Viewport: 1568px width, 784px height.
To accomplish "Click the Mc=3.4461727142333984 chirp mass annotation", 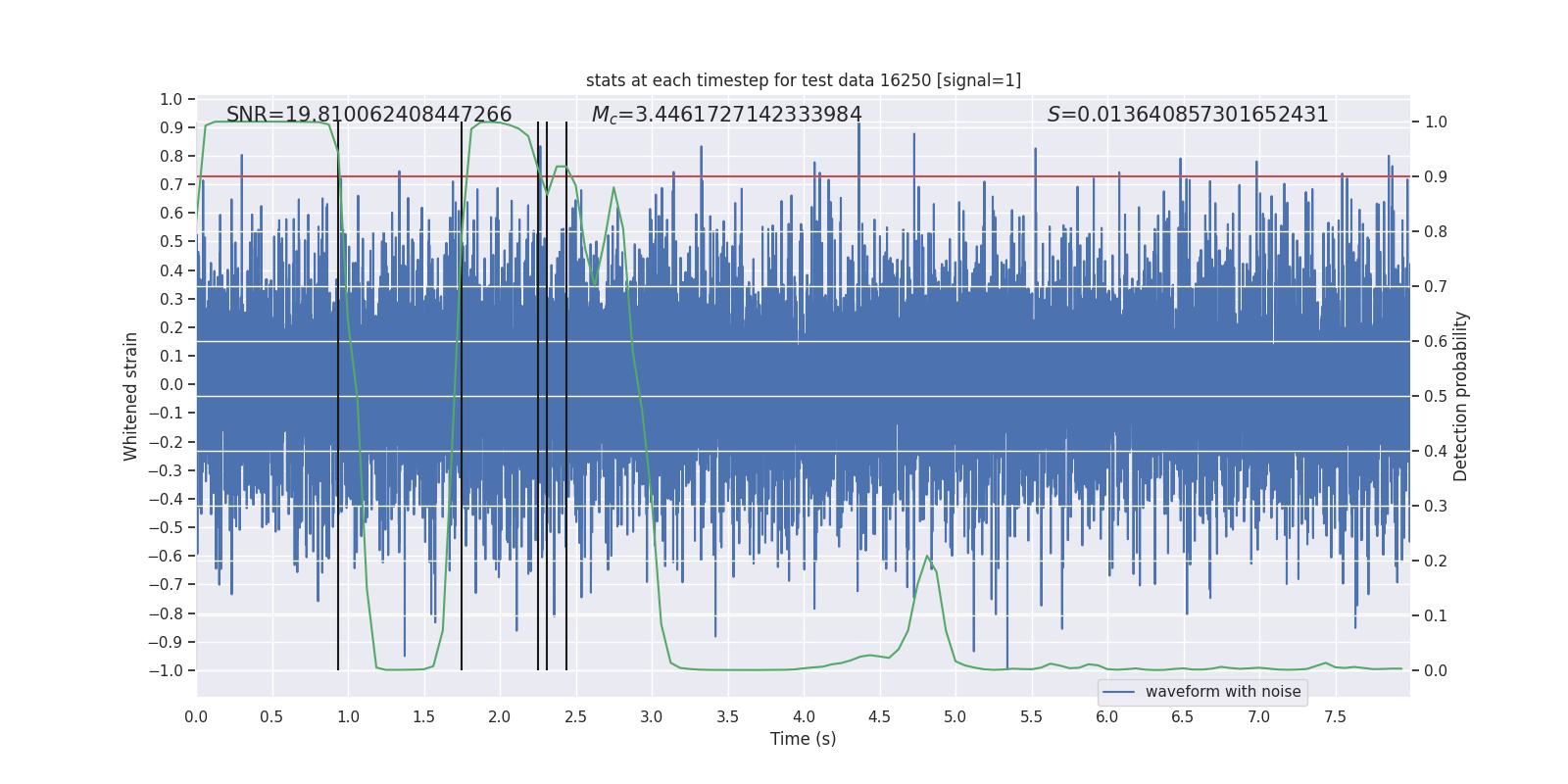I will pos(727,115).
